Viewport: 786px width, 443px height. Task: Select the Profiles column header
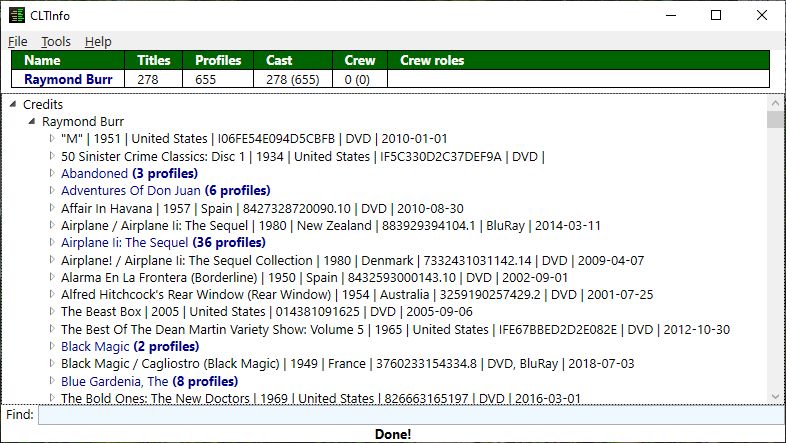[218, 60]
